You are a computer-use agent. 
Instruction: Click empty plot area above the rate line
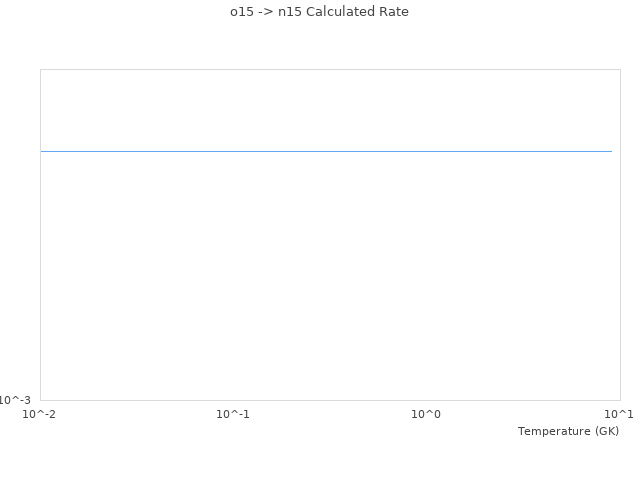[326, 110]
